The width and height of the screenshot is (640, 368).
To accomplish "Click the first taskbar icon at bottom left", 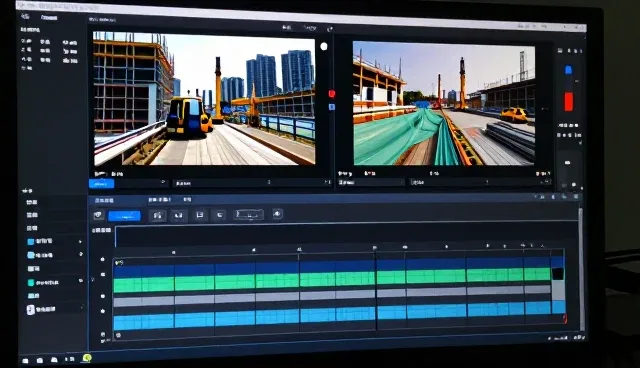I will tap(25, 361).
